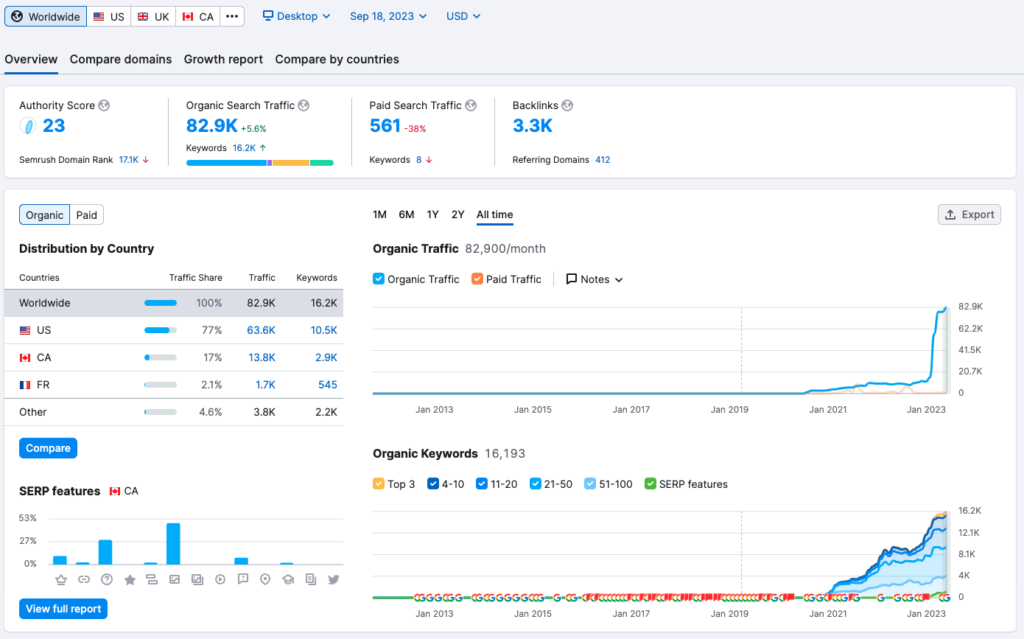Click the globe icon beside Backlinks
The image size is (1024, 639).
point(568,105)
